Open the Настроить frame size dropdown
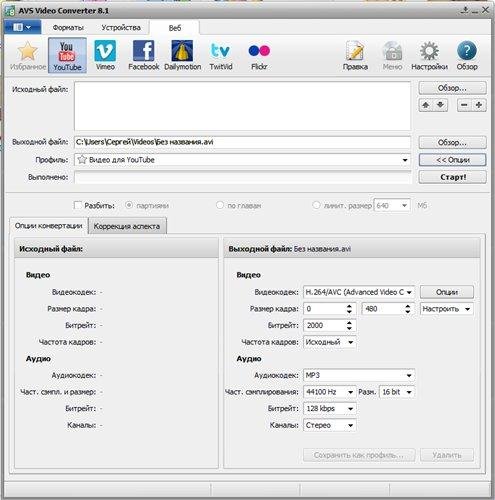Image resolution: width=495 pixels, height=500 pixels. 446,309
